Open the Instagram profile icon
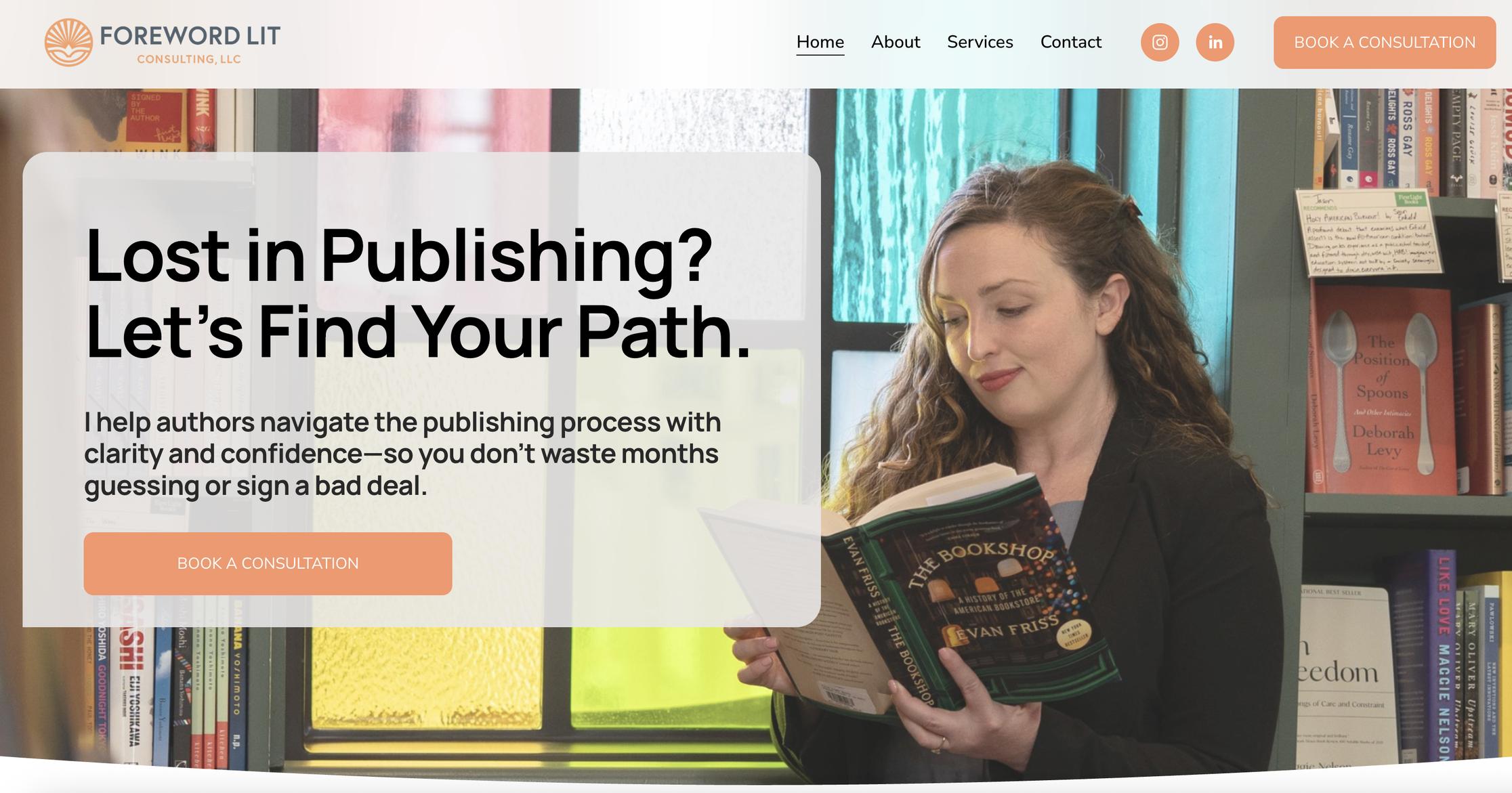Screen dimensions: 1512x793 pos(1160,42)
